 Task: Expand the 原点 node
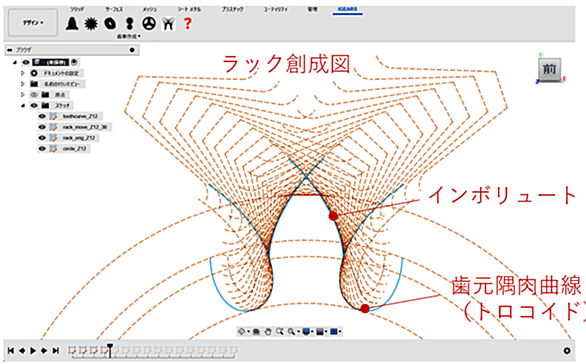(x=22, y=95)
